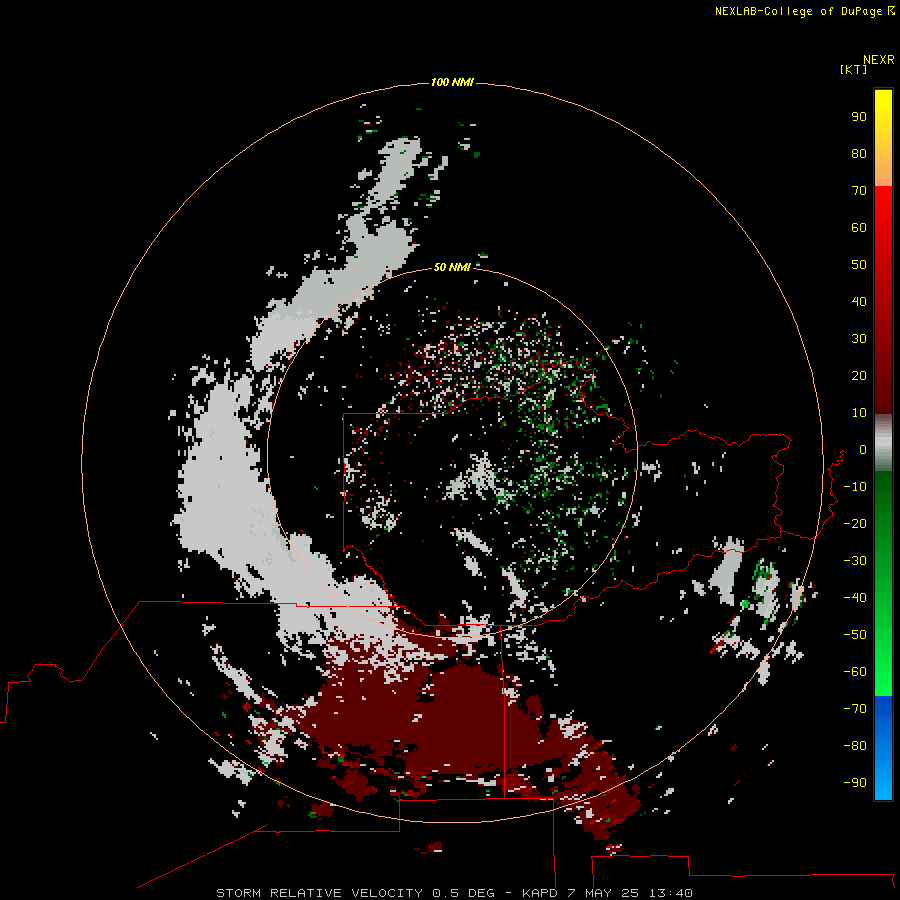
Task: Click the 10 value on the velocity scale
Action: (x=859, y=413)
